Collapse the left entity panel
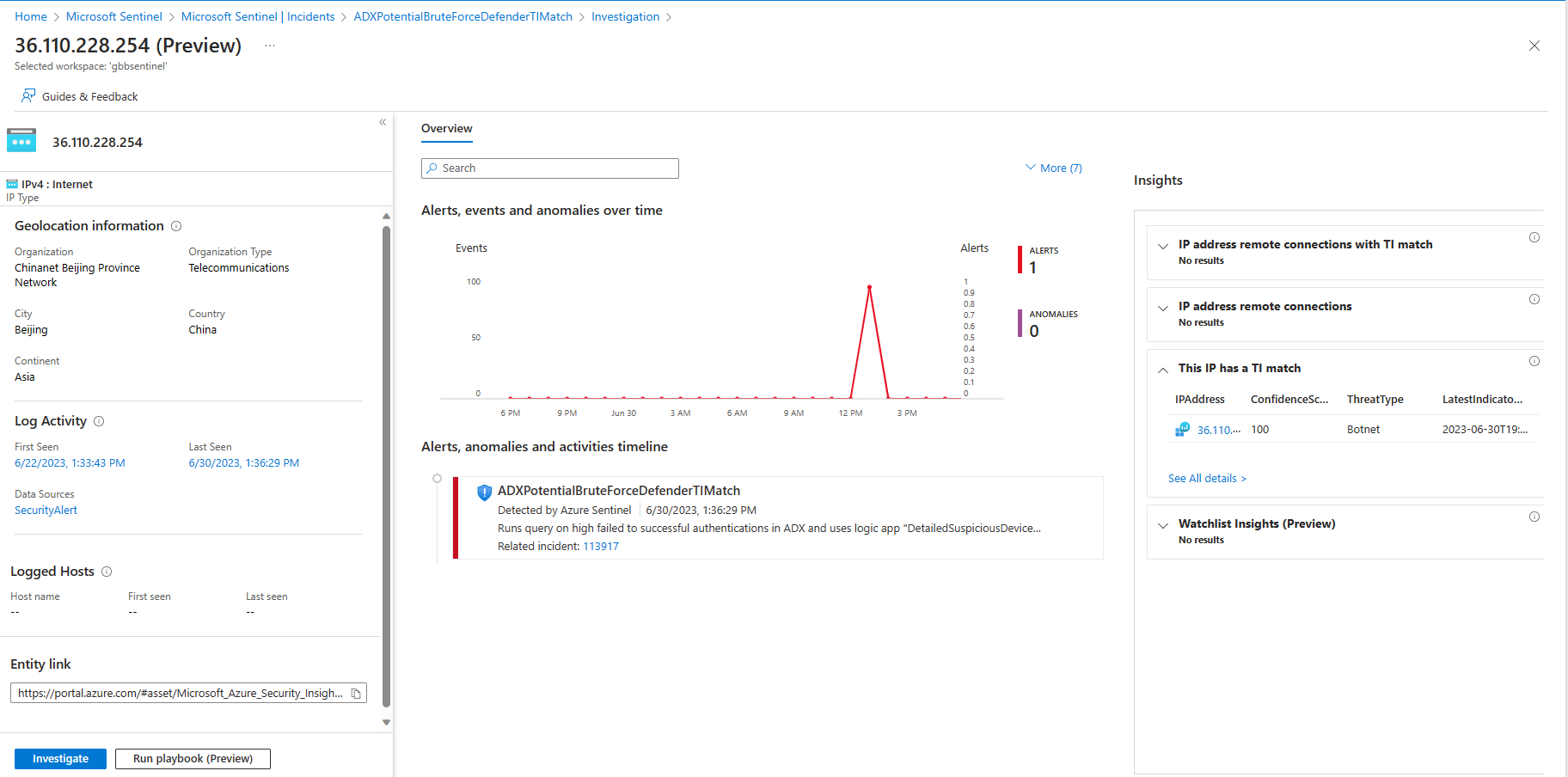 383,122
